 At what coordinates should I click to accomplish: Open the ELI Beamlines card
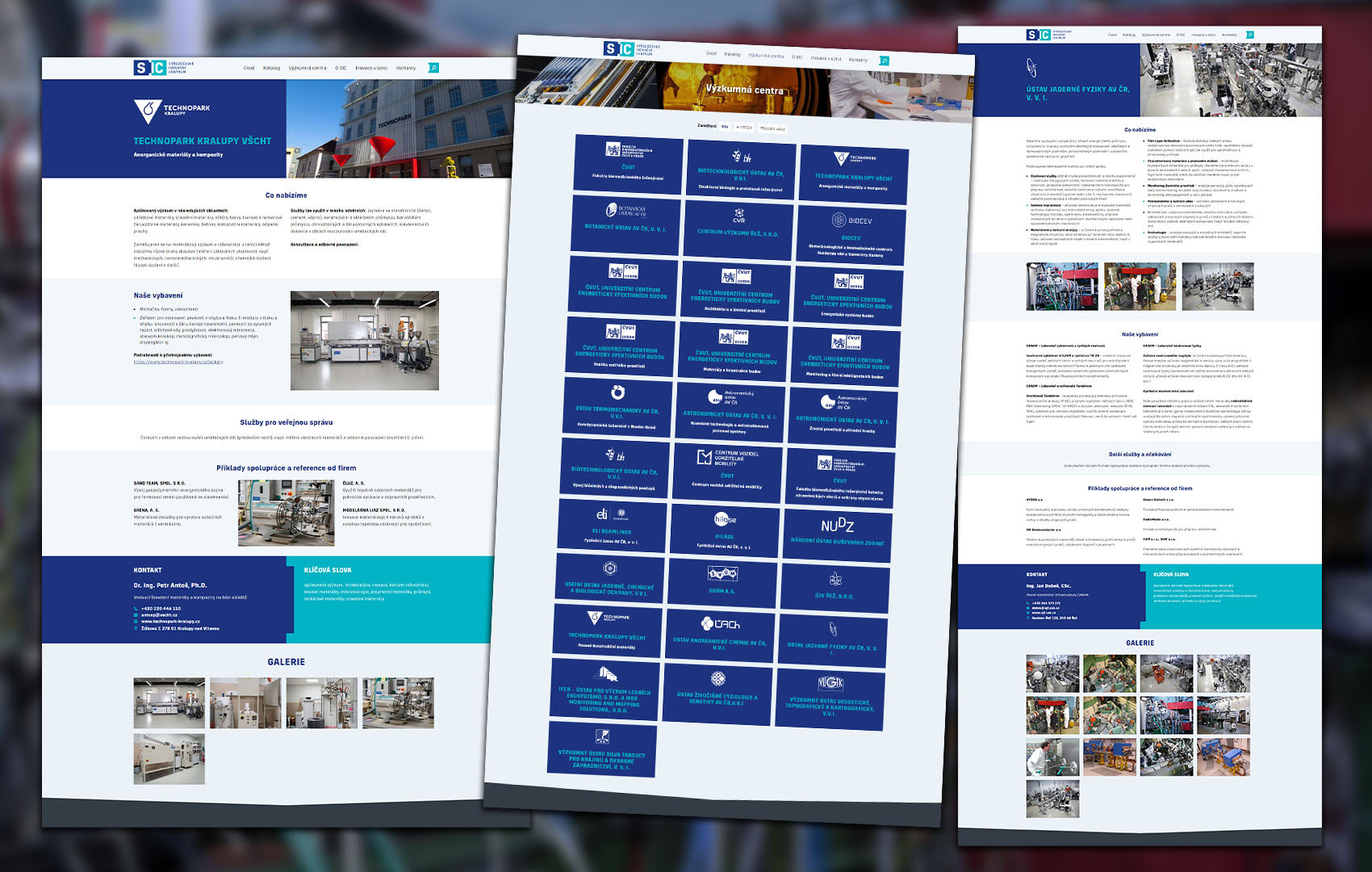[611, 523]
